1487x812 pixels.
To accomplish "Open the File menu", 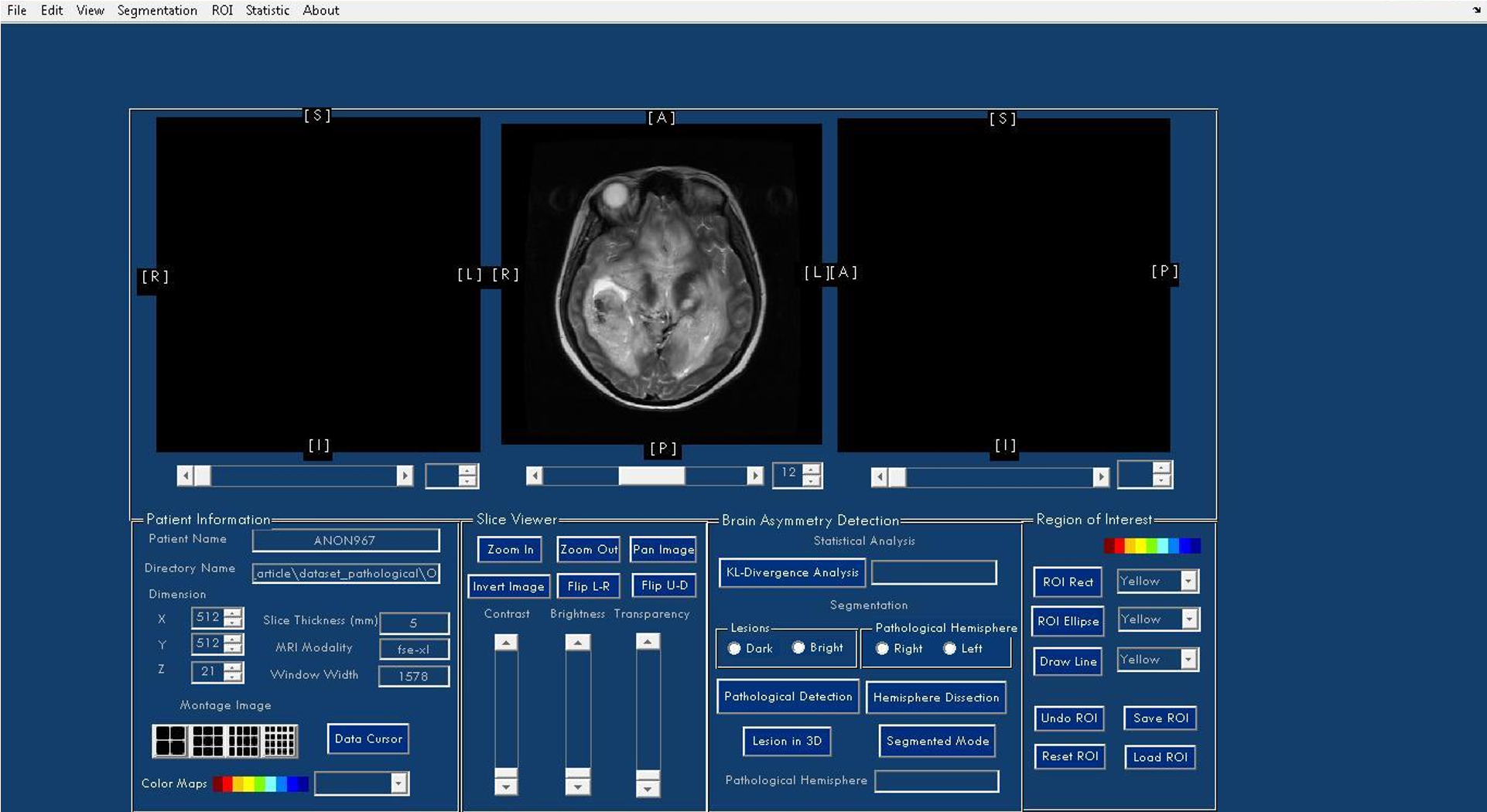I will [x=17, y=10].
